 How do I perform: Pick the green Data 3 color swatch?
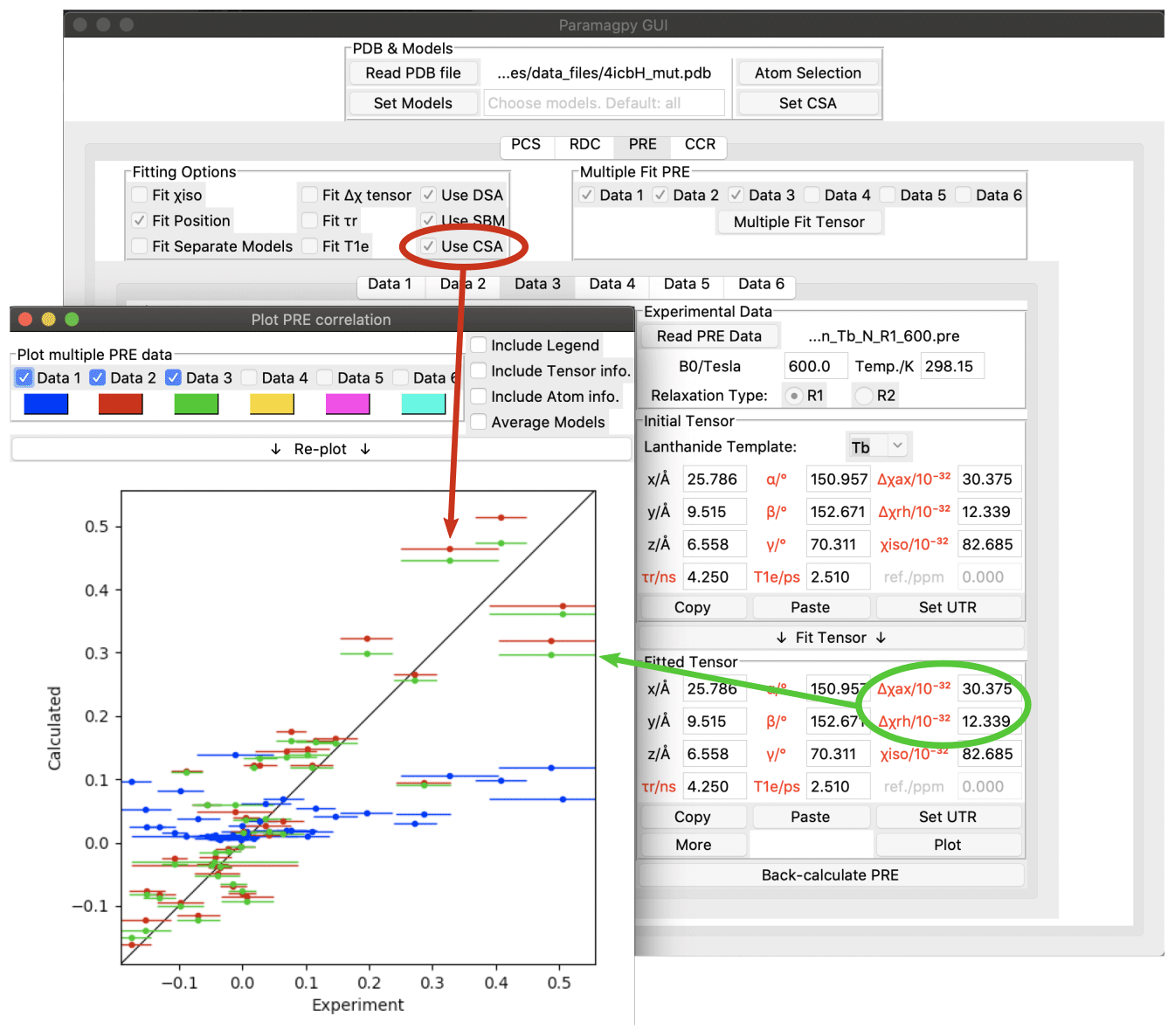197,404
